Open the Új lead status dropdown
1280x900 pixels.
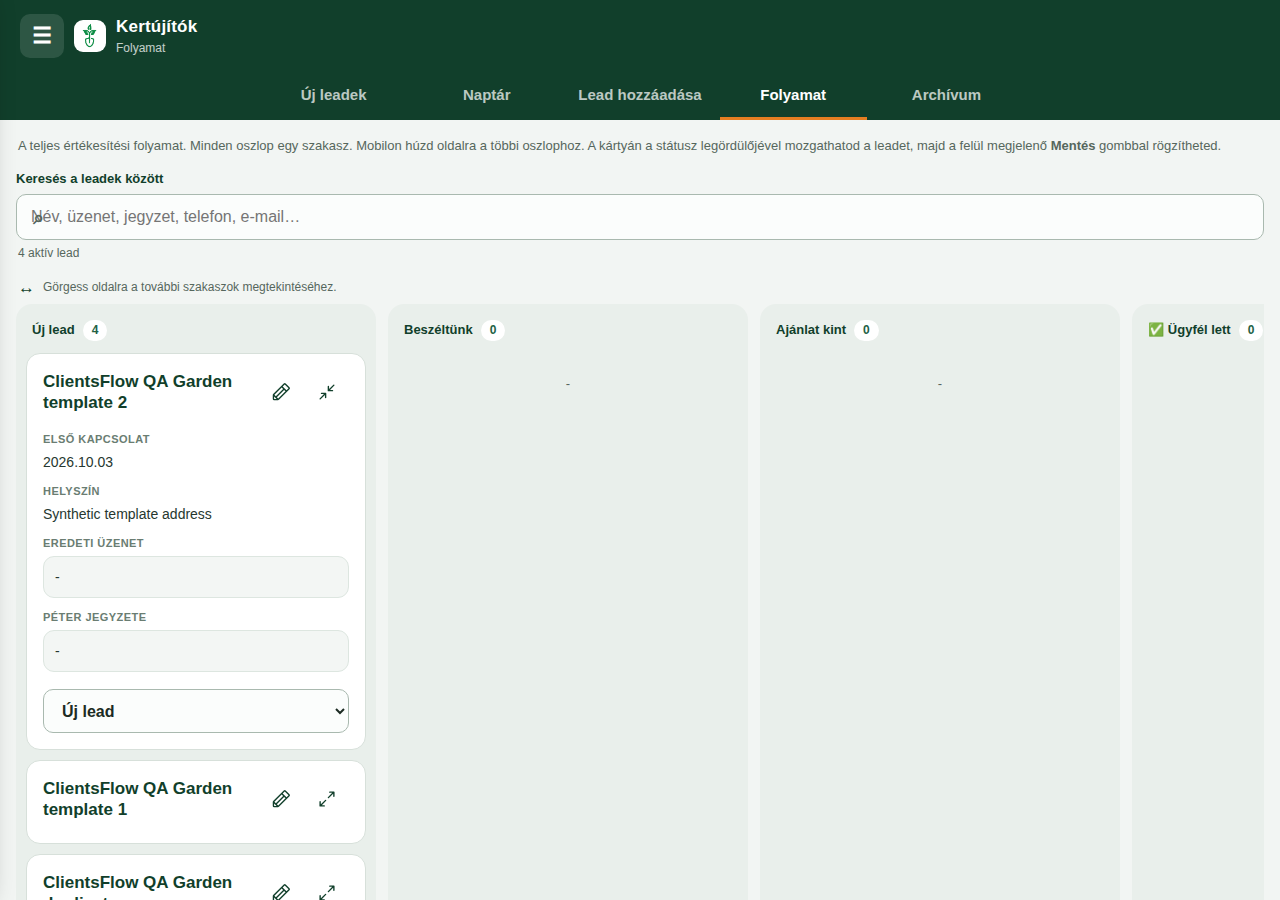(196, 711)
